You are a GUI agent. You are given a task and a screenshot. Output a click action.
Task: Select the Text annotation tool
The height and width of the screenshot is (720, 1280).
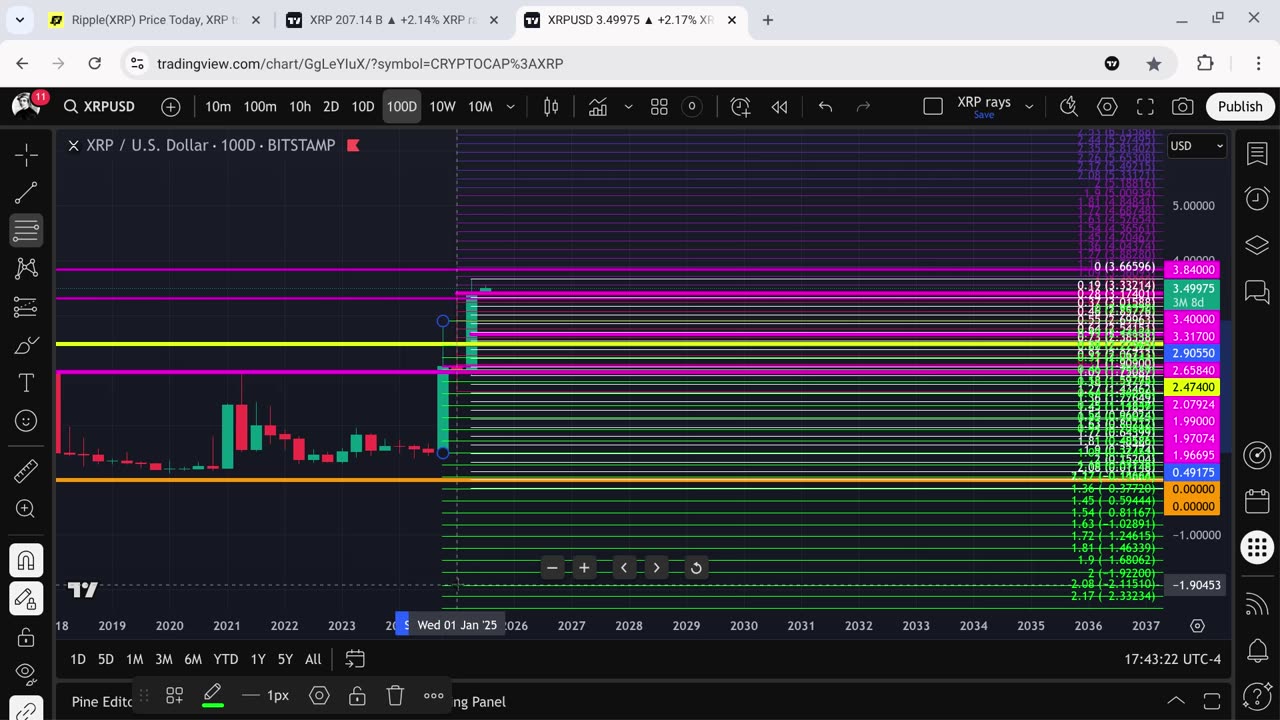click(x=26, y=383)
